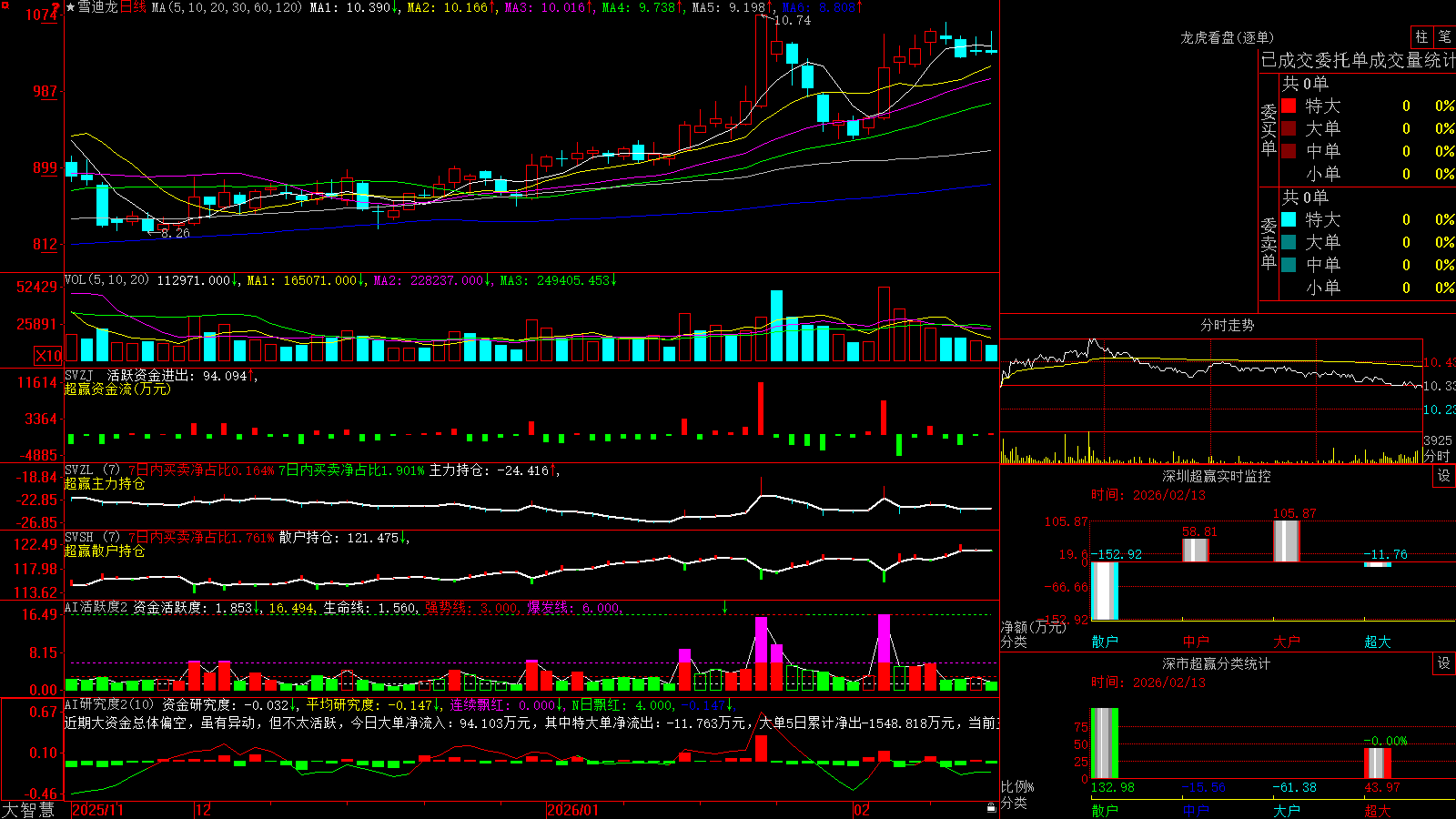Click the 强势线: 3.000 label
The height and width of the screenshot is (819, 1456).
point(471,608)
